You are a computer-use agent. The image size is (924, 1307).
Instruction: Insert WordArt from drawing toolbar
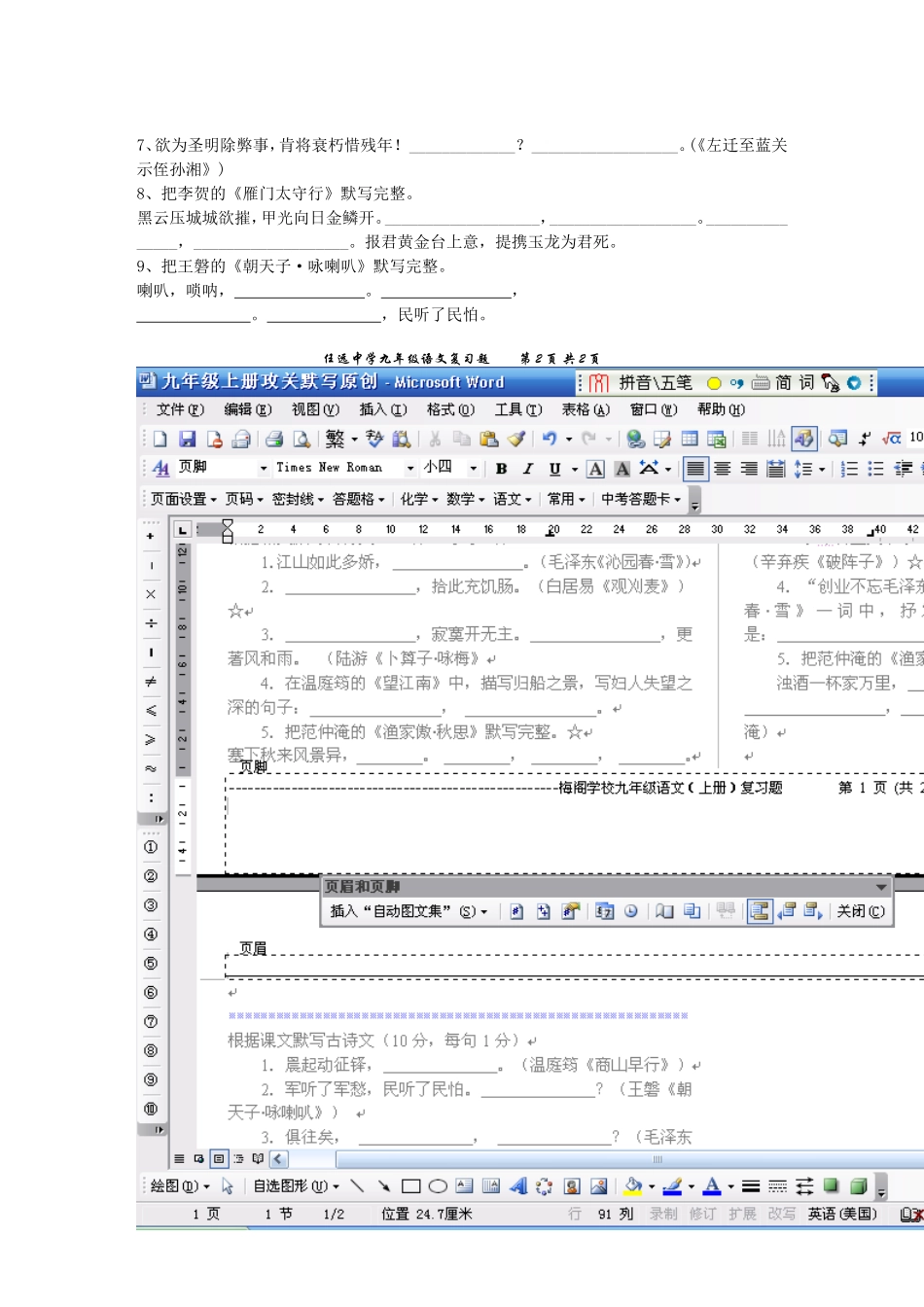[x=517, y=1186]
